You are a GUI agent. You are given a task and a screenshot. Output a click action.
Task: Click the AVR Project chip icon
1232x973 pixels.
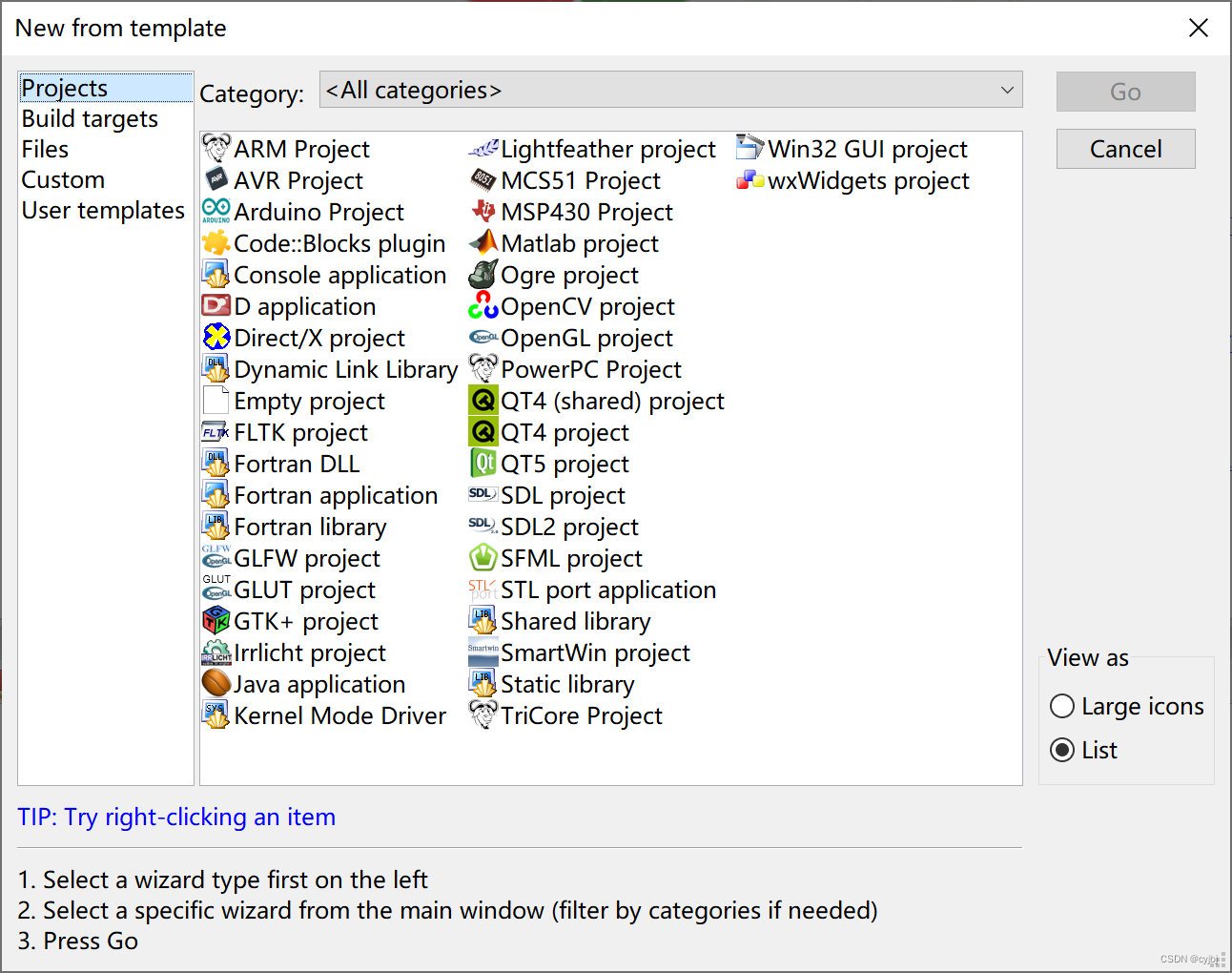[x=216, y=179]
